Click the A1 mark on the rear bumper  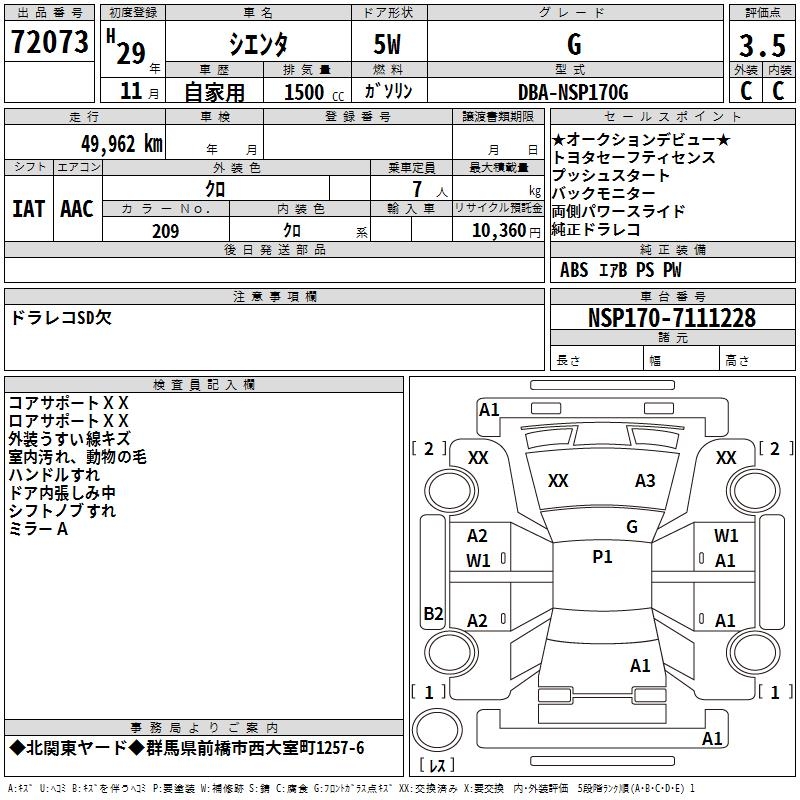[x=712, y=738]
